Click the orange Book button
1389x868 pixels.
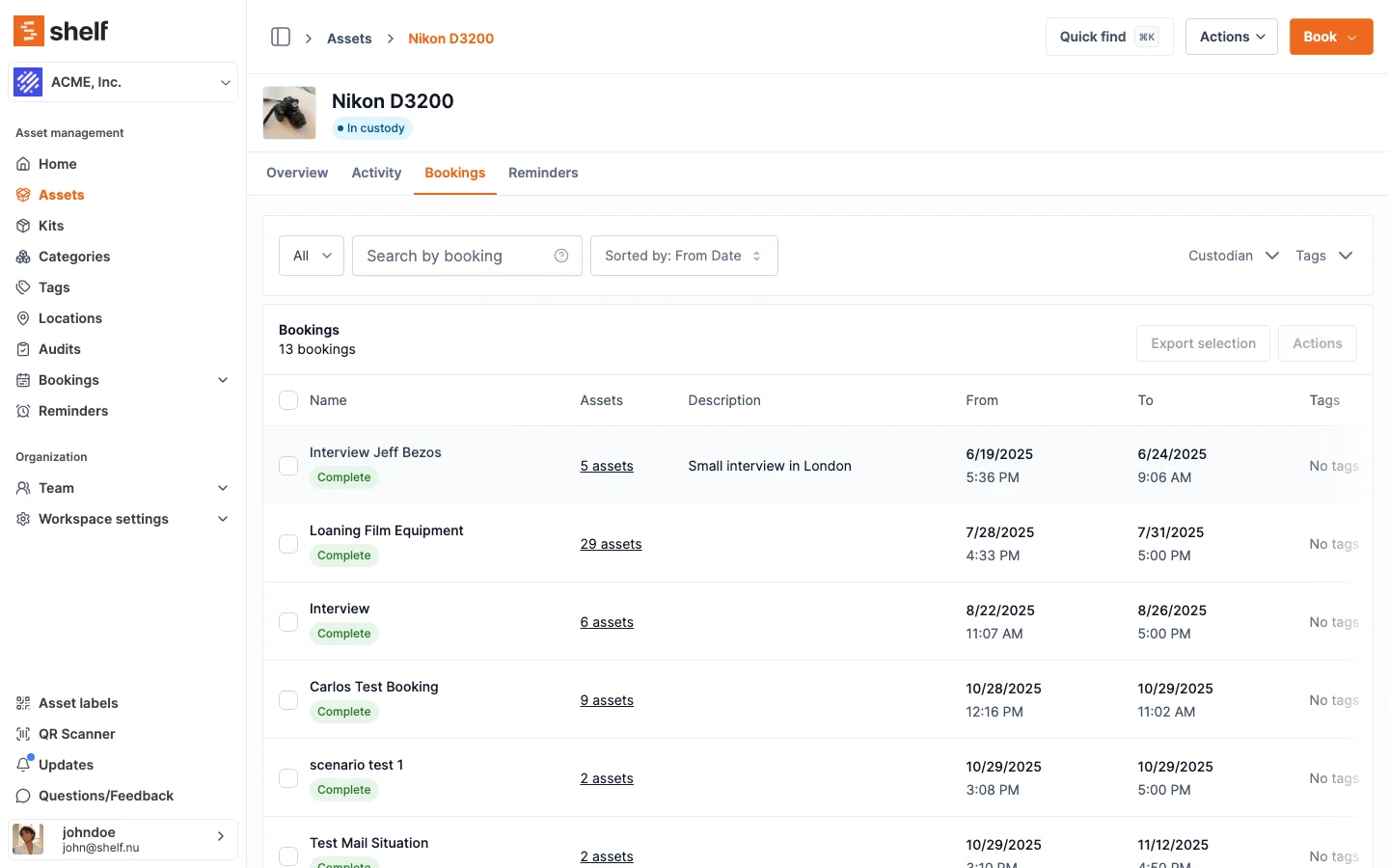click(x=1330, y=37)
